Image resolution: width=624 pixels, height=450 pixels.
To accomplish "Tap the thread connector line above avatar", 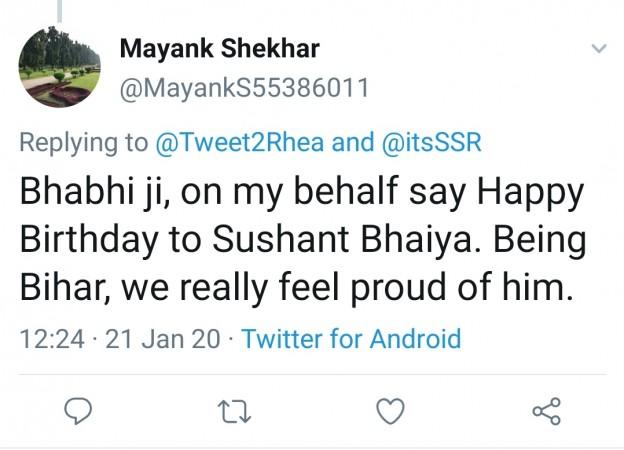I will 60,11.
